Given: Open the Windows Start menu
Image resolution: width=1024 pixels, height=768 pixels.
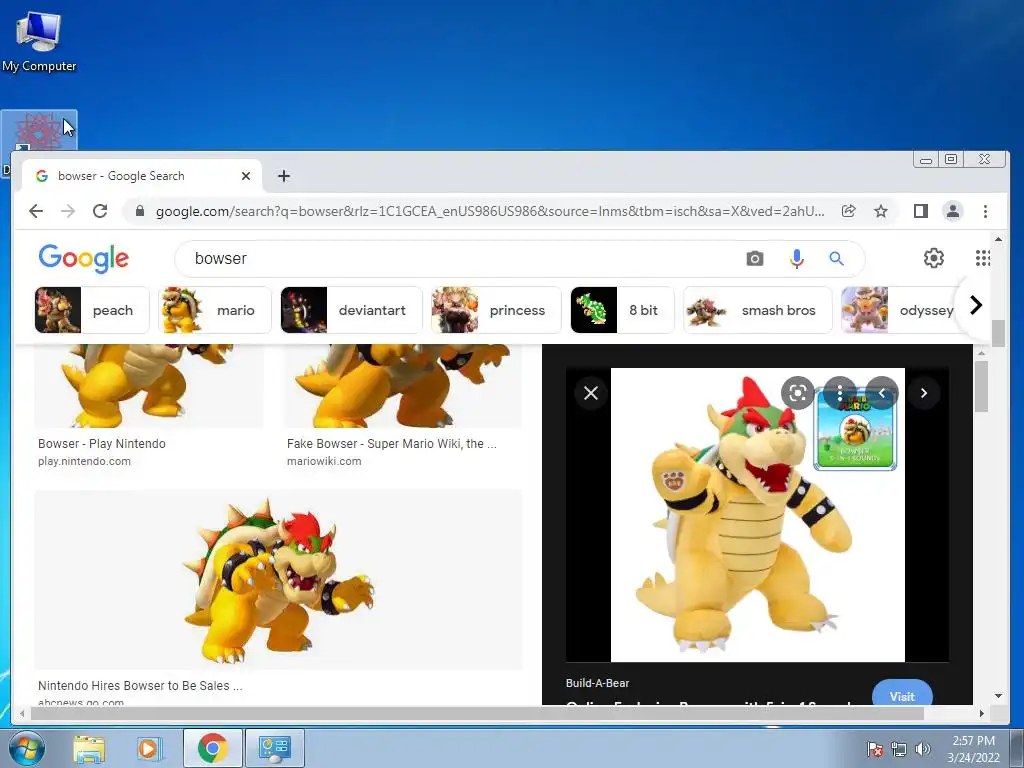Looking at the screenshot, I should coord(27,748).
